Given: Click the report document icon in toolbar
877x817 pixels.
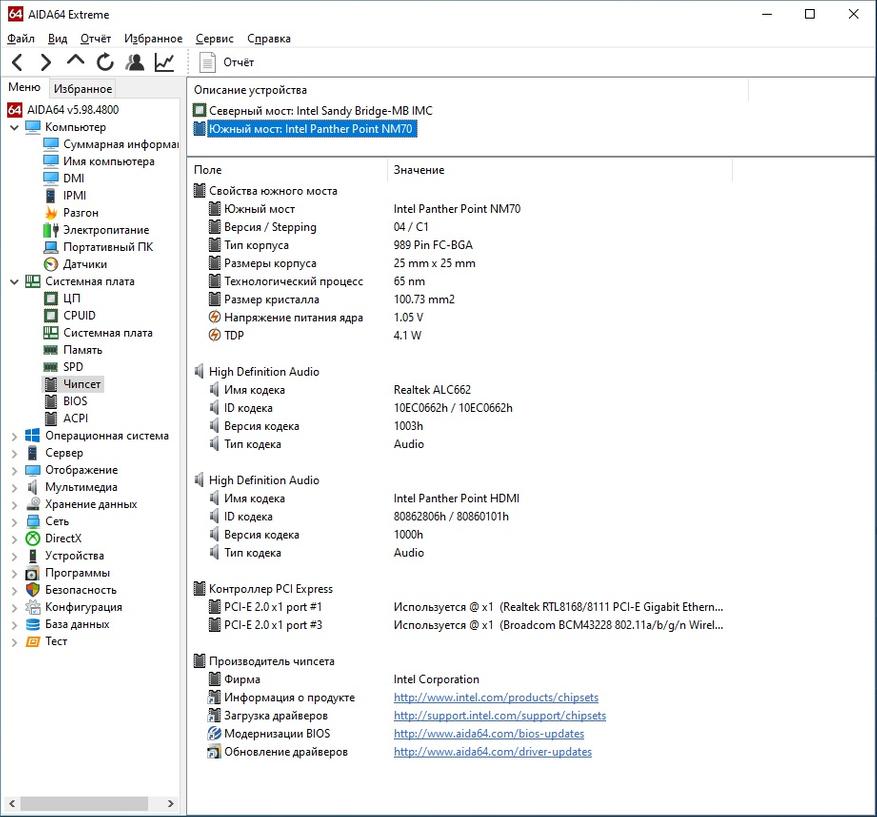Looking at the screenshot, I should [208, 62].
